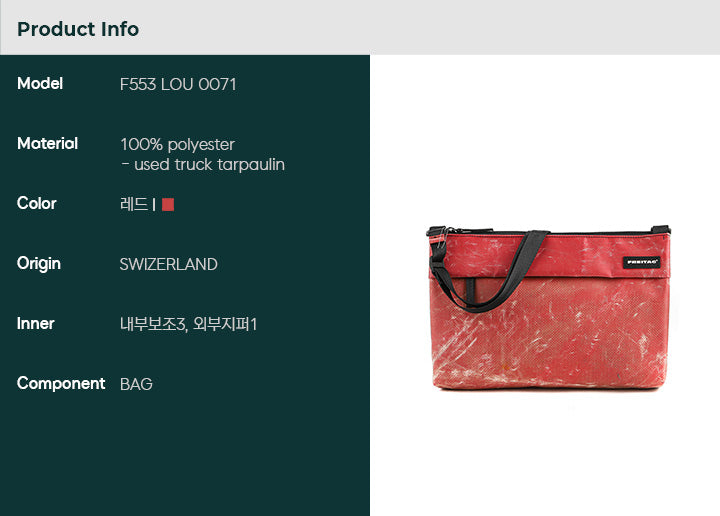The image size is (720, 516).
Task: Click the FREITAG logo tag on bag
Action: click(x=641, y=262)
